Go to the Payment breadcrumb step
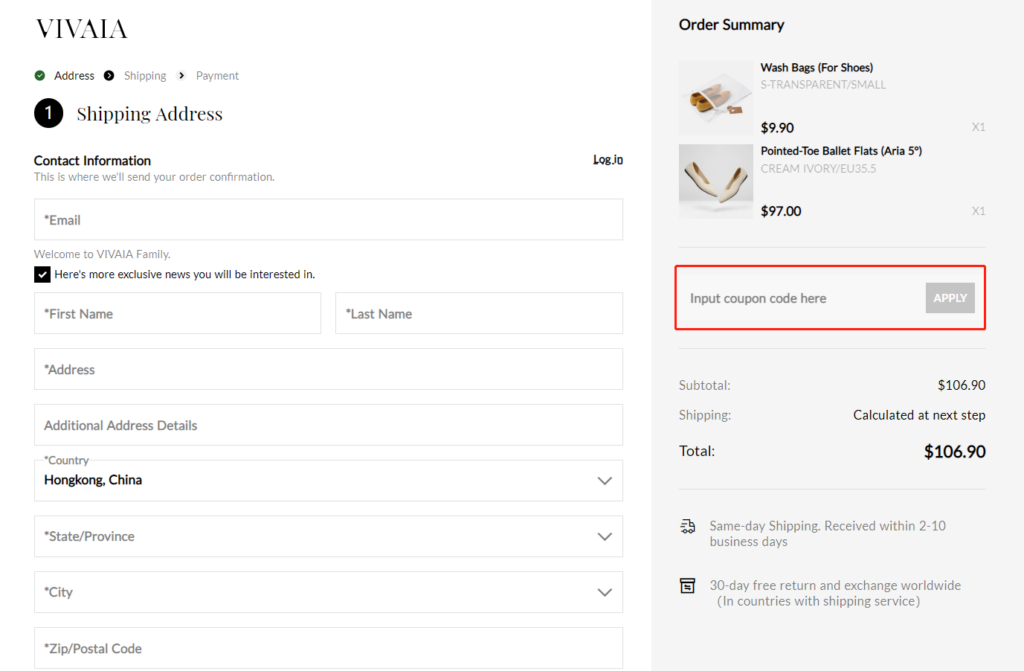This screenshot has height=671, width=1024. coord(217,76)
